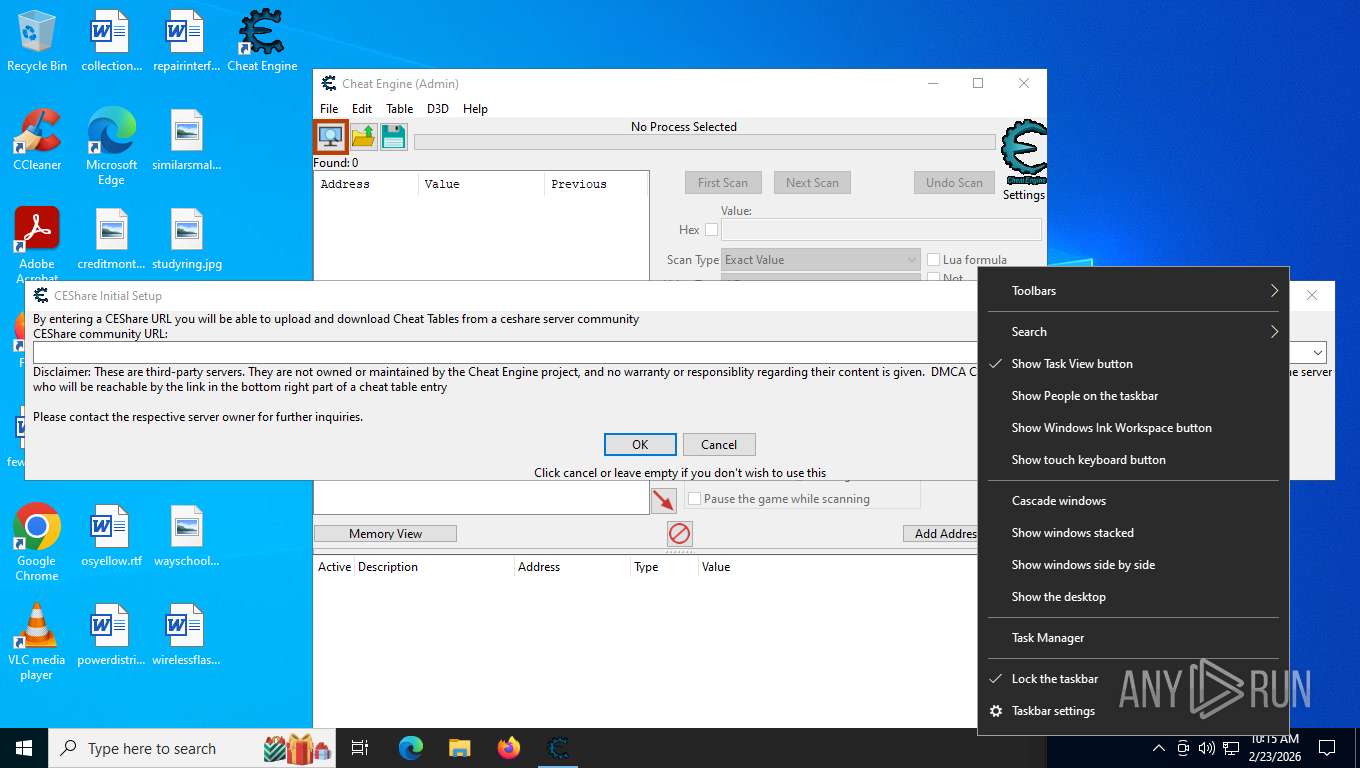Open Memory View

pyautogui.click(x=385, y=534)
